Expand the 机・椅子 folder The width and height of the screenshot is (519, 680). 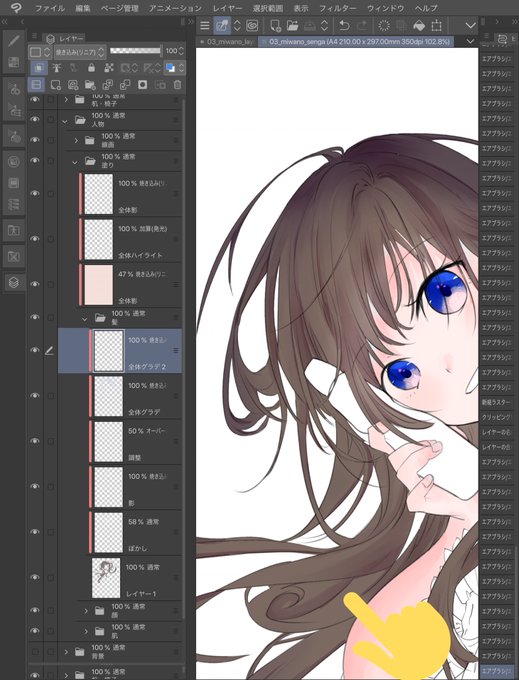click(x=66, y=99)
